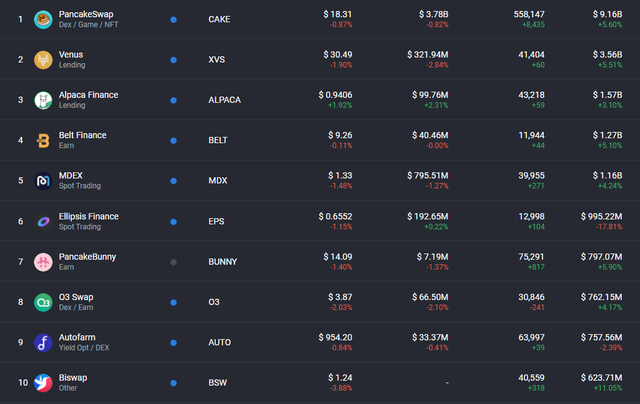The height and width of the screenshot is (404, 640).
Task: Select the ALPACA token symbol
Action: click(224, 100)
